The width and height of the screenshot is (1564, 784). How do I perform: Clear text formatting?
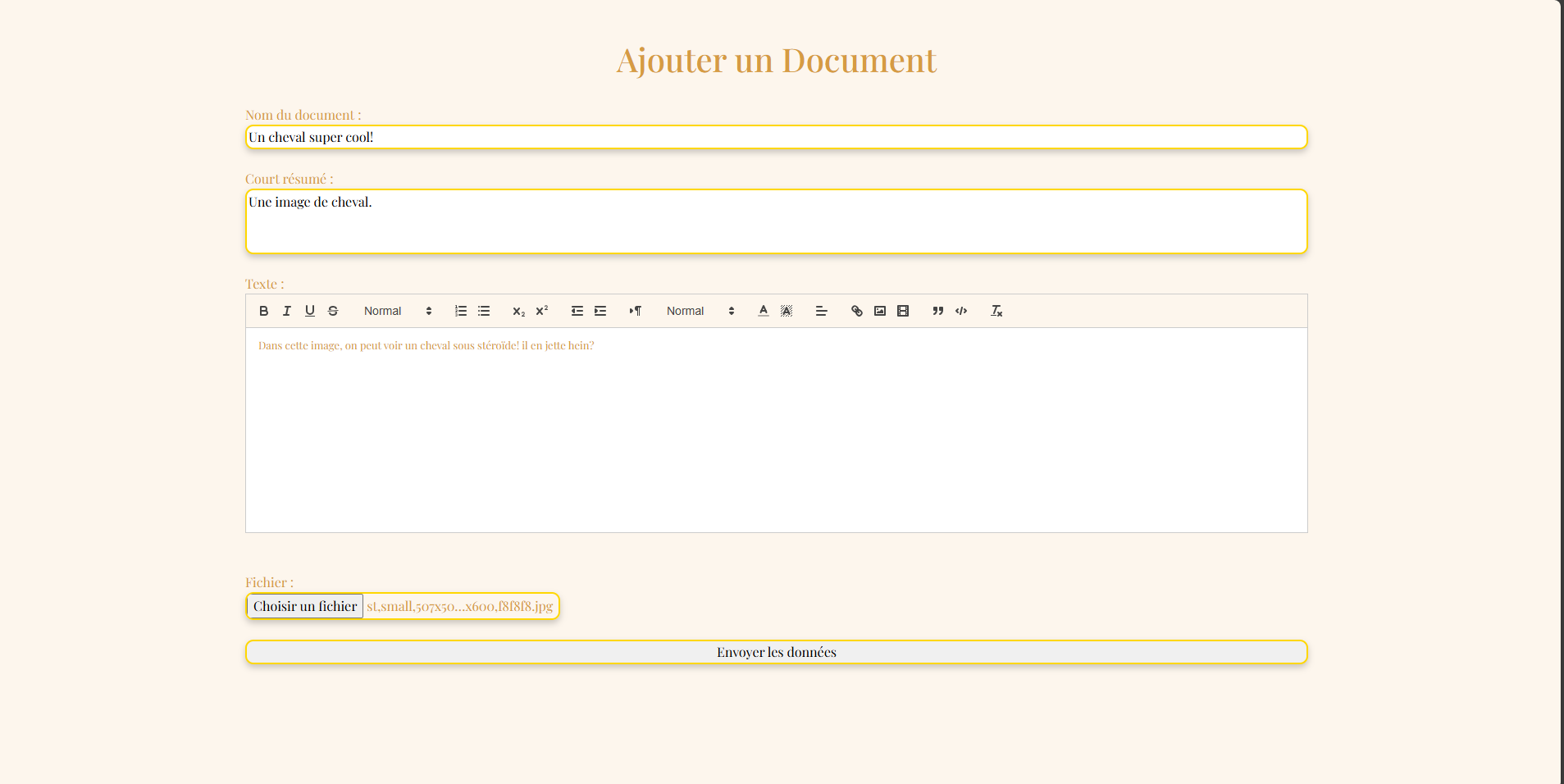[996, 311]
